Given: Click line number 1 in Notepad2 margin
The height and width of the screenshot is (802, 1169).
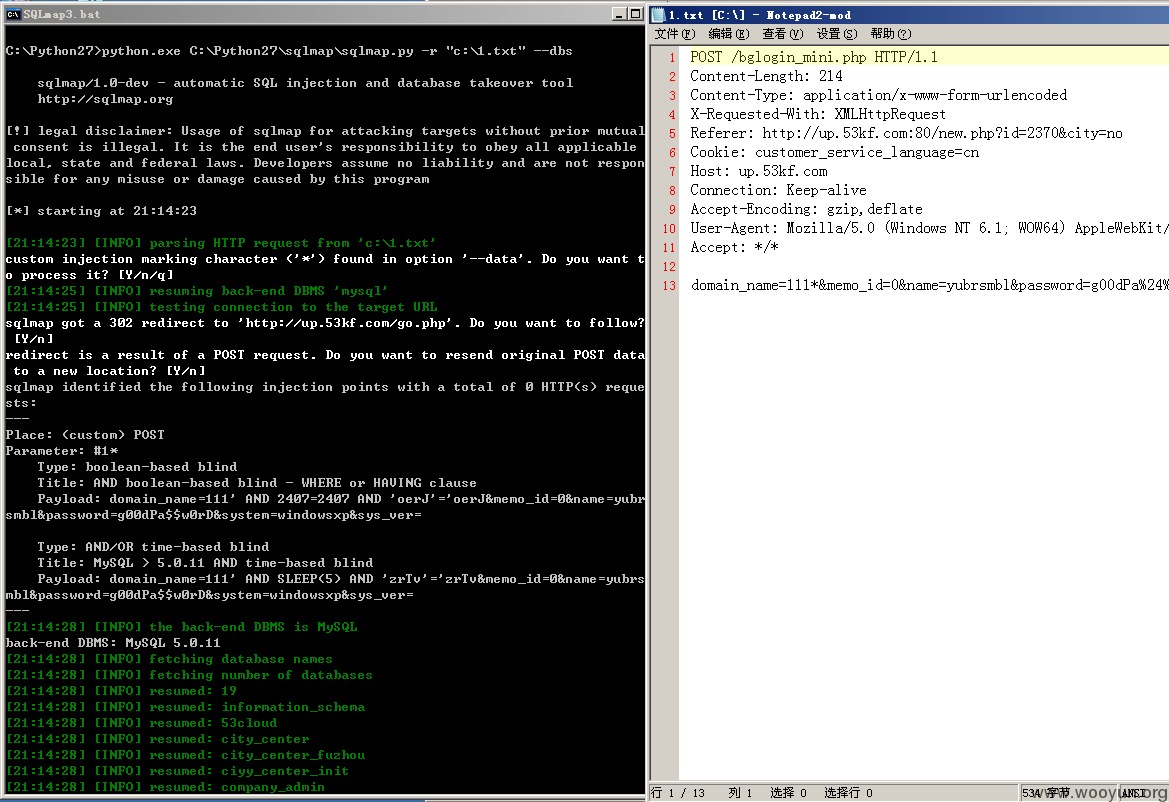Looking at the screenshot, I should coord(672,57).
